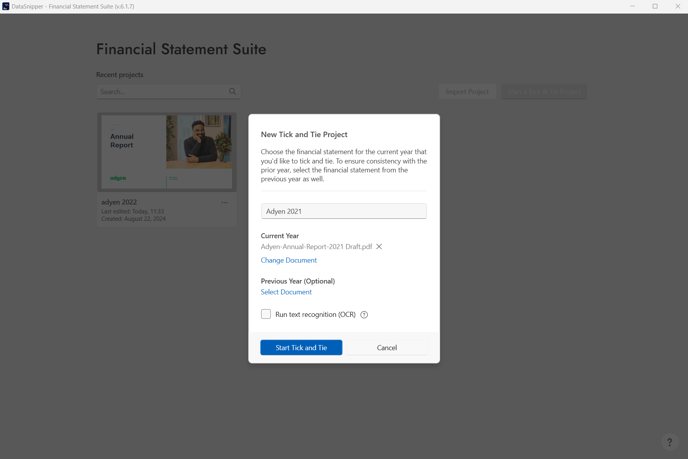Image resolution: width=688 pixels, height=459 pixels.
Task: Click the DataSnipper app icon in title bar
Action: point(5,6)
